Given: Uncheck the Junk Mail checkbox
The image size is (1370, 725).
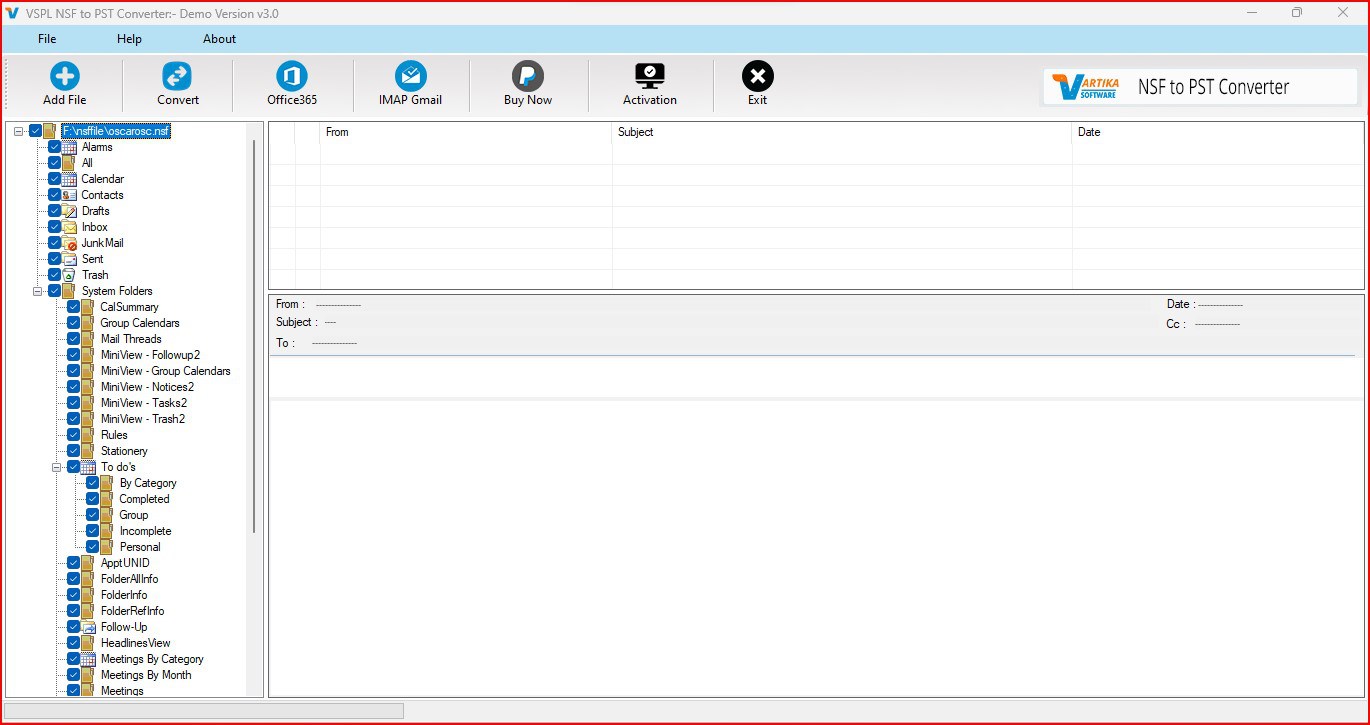Looking at the screenshot, I should [x=54, y=243].
